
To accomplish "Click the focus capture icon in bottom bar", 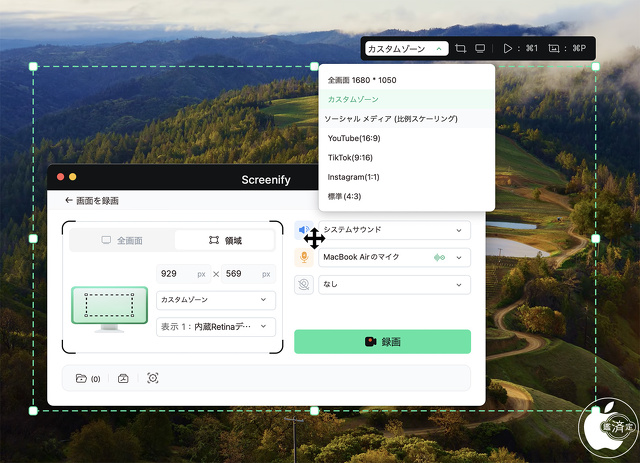I will tap(153, 378).
